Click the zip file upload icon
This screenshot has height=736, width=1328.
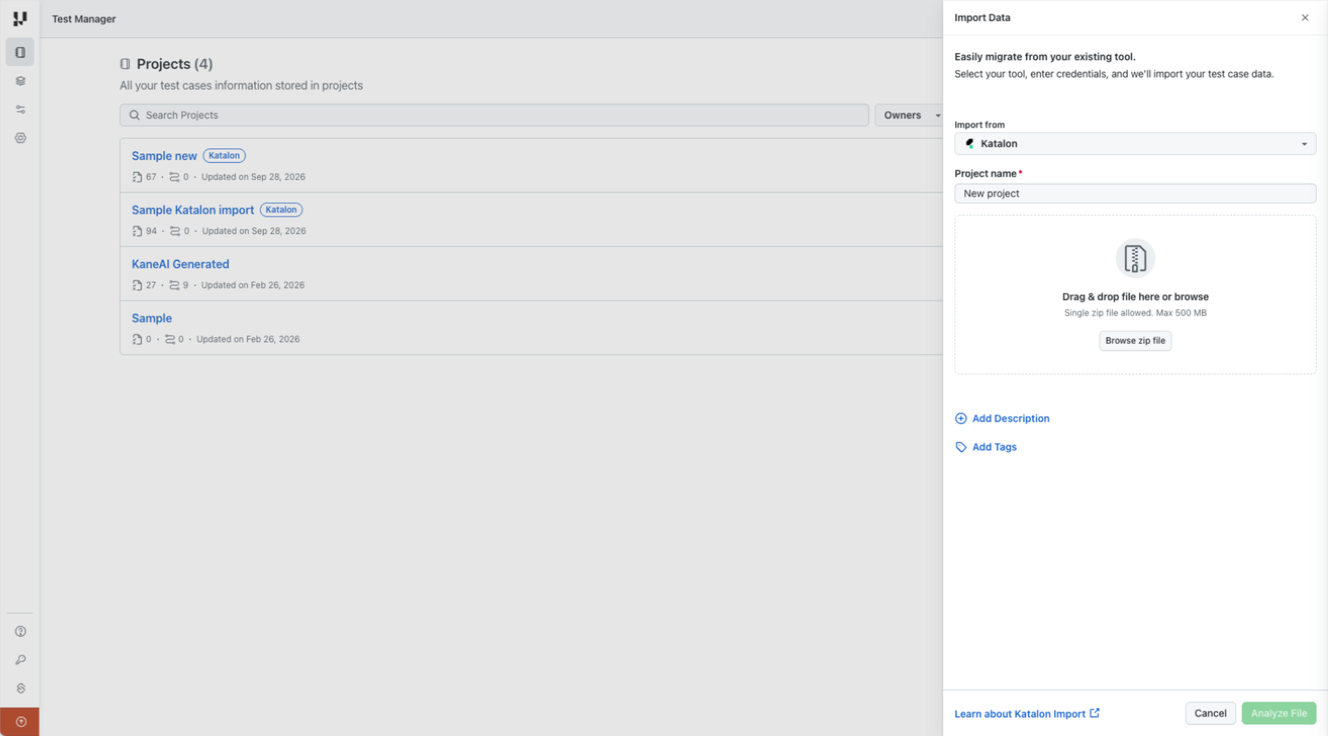point(1135,258)
